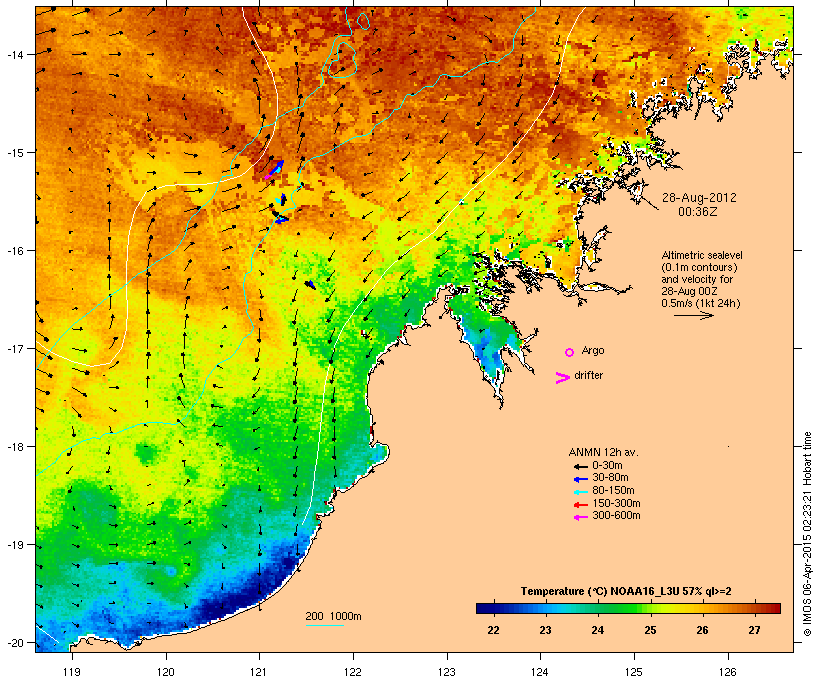Click the '200 1000m' isobath label
Viewport: 820px width, 680px height.
[333, 616]
